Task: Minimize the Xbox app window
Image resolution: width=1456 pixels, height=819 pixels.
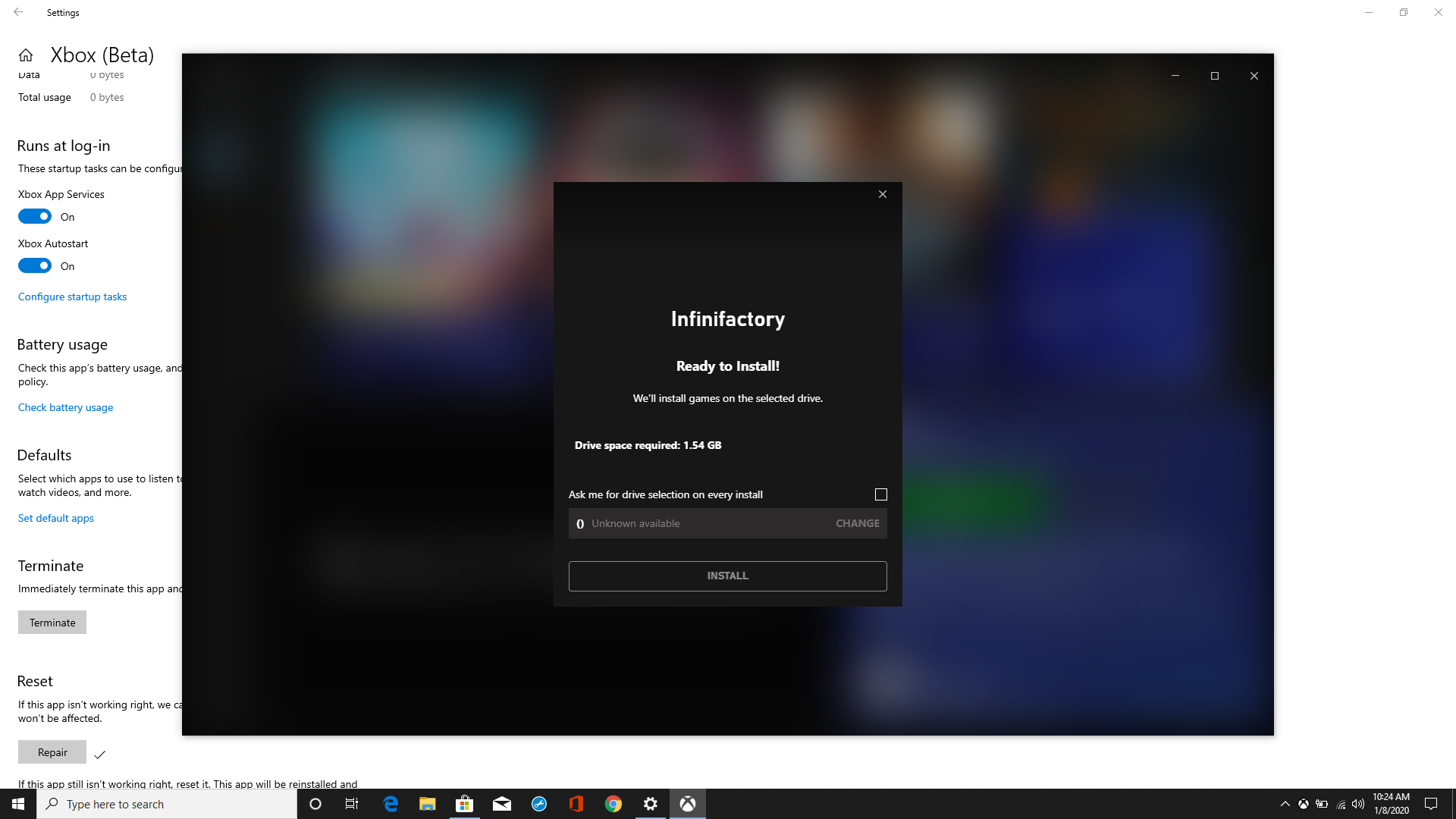Action: [x=1175, y=76]
